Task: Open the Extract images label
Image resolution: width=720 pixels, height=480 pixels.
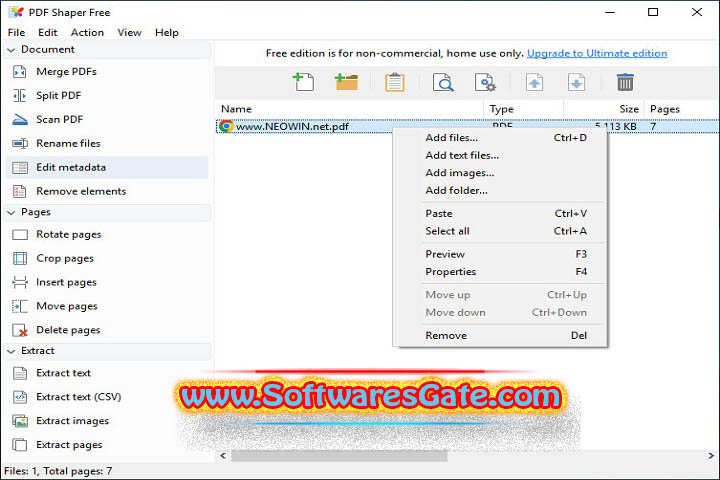Action: (x=73, y=421)
